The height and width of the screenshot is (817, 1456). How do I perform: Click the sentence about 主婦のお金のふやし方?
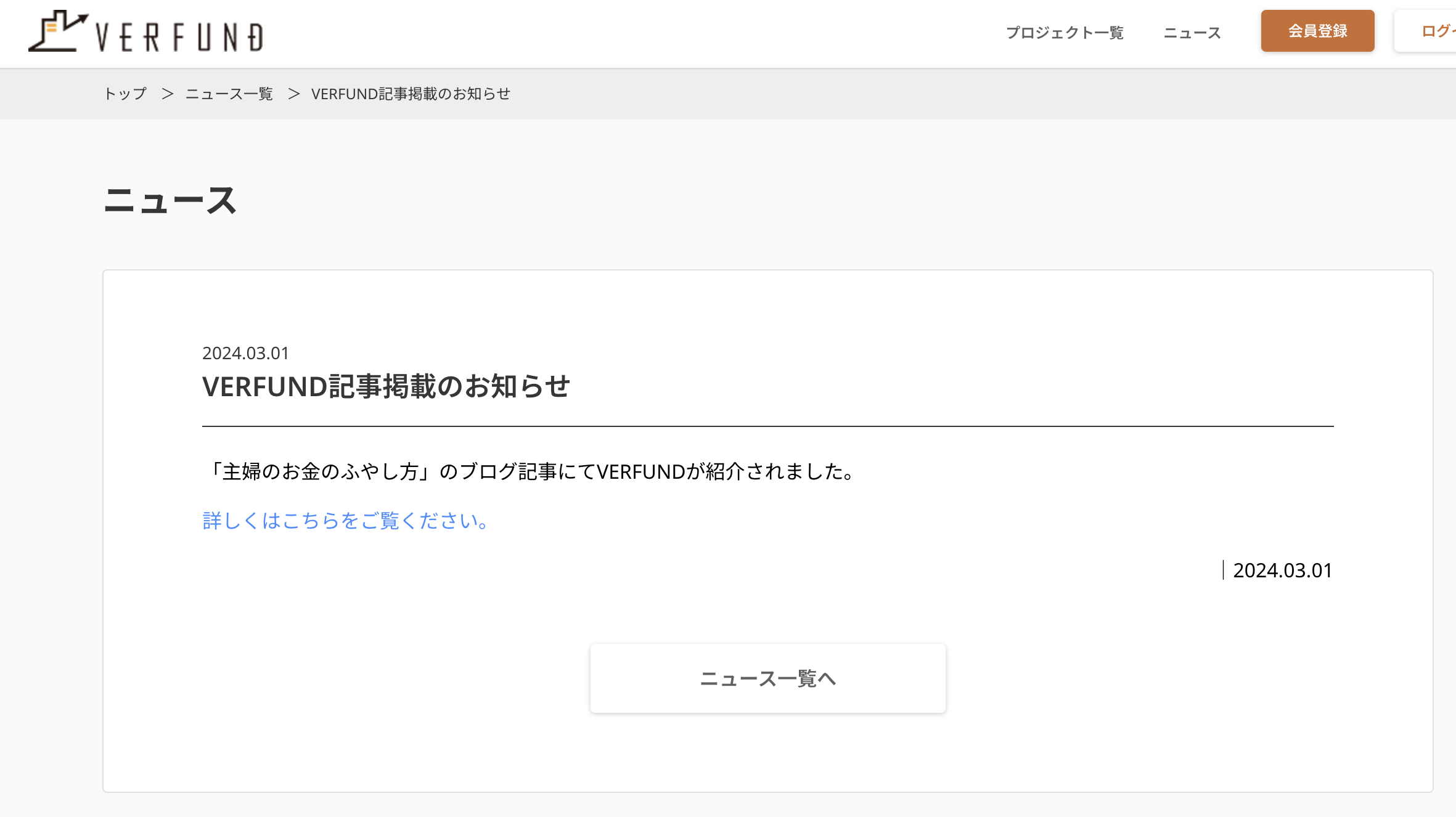tap(531, 471)
